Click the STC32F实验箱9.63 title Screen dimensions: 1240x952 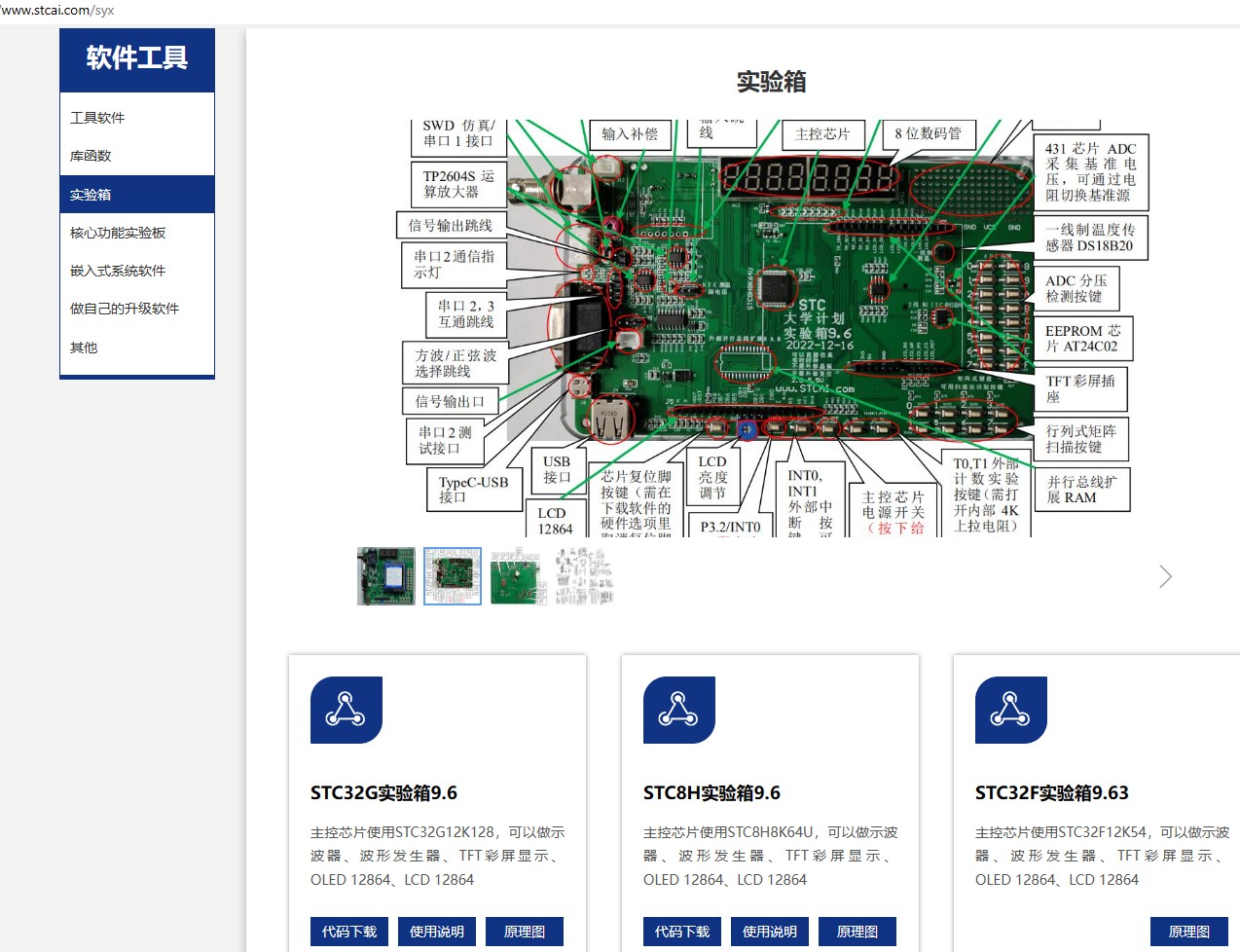1052,793
